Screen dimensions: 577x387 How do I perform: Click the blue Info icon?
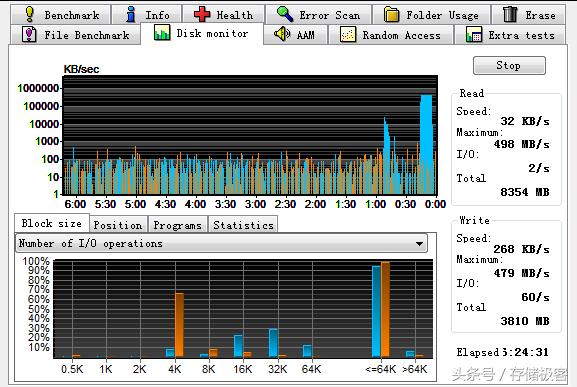point(131,15)
